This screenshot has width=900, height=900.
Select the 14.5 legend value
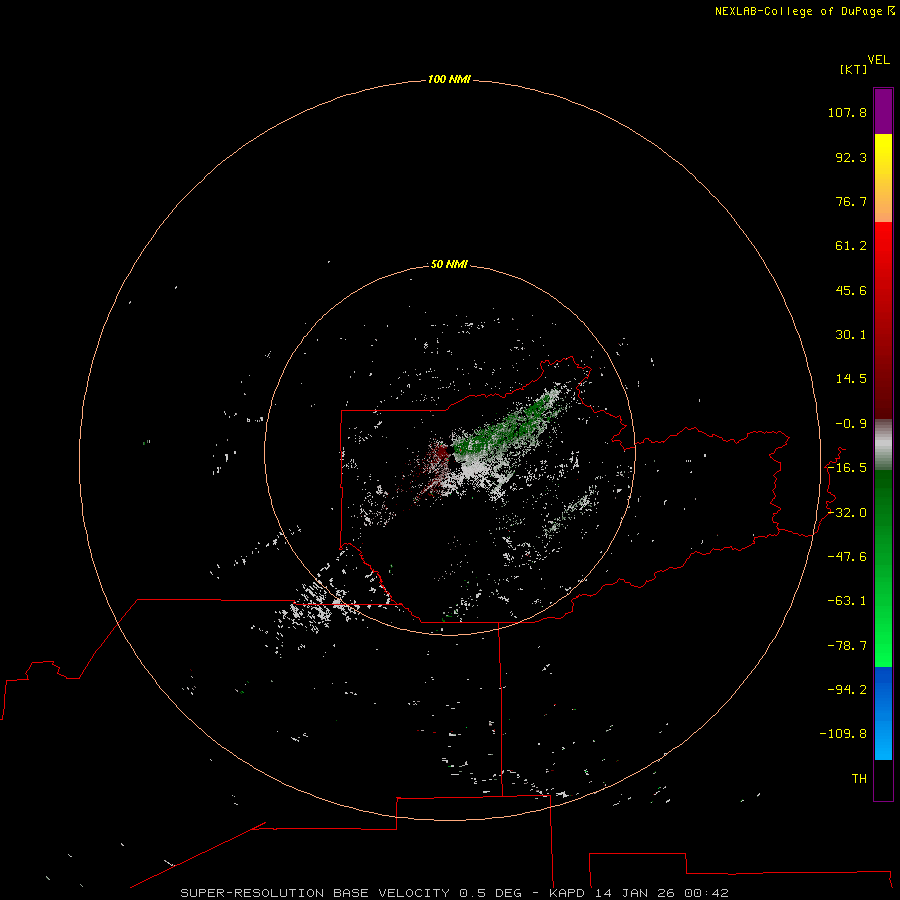[851, 379]
